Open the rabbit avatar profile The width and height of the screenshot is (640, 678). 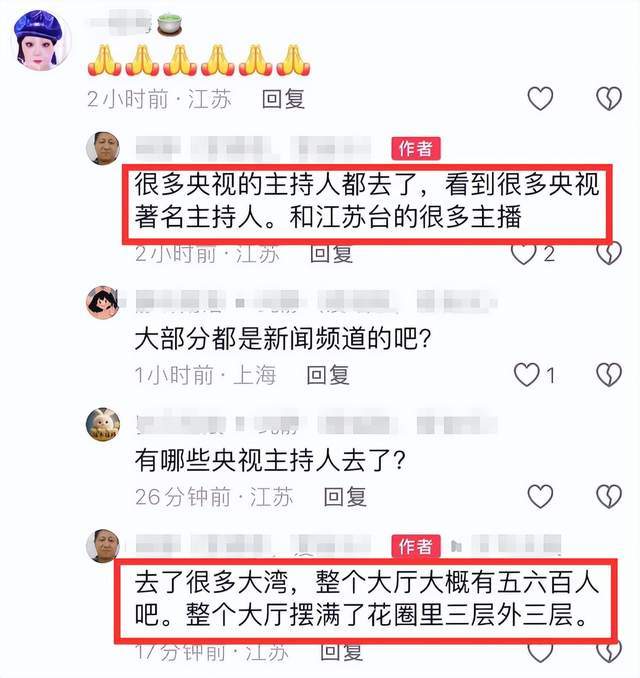point(103,424)
